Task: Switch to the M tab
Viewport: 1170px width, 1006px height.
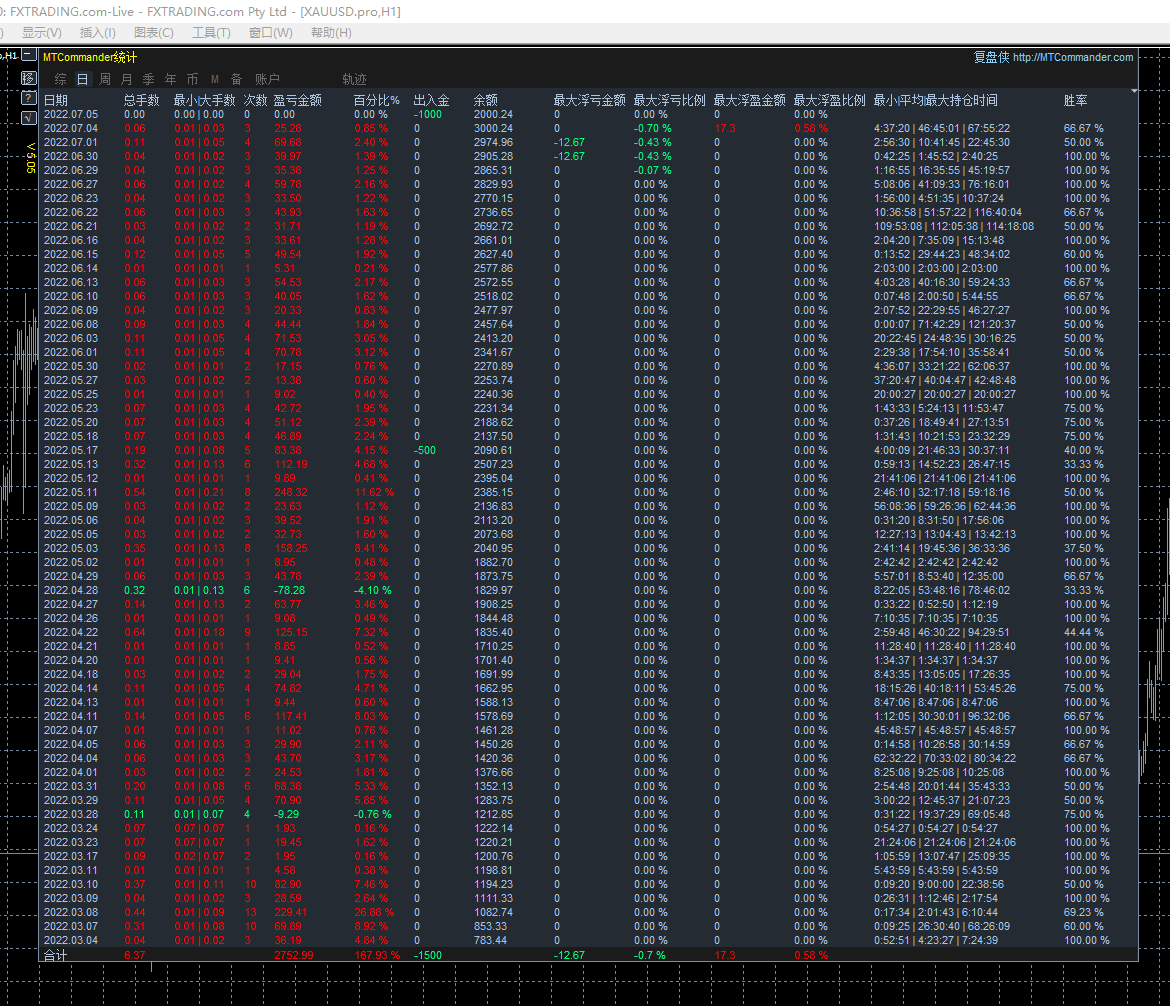Action: pyautogui.click(x=215, y=79)
